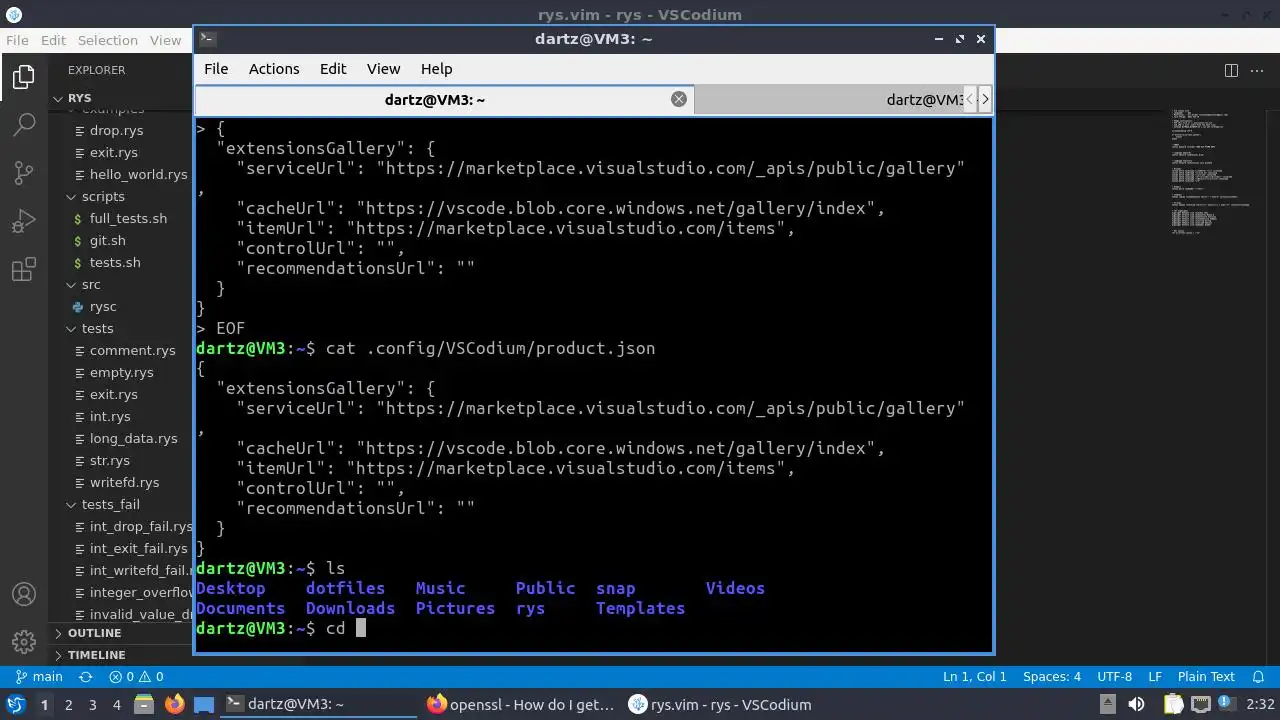Screen dimensions: 1280x720
Task: Click UTF-8 encoding in status bar
Action: (1115, 677)
